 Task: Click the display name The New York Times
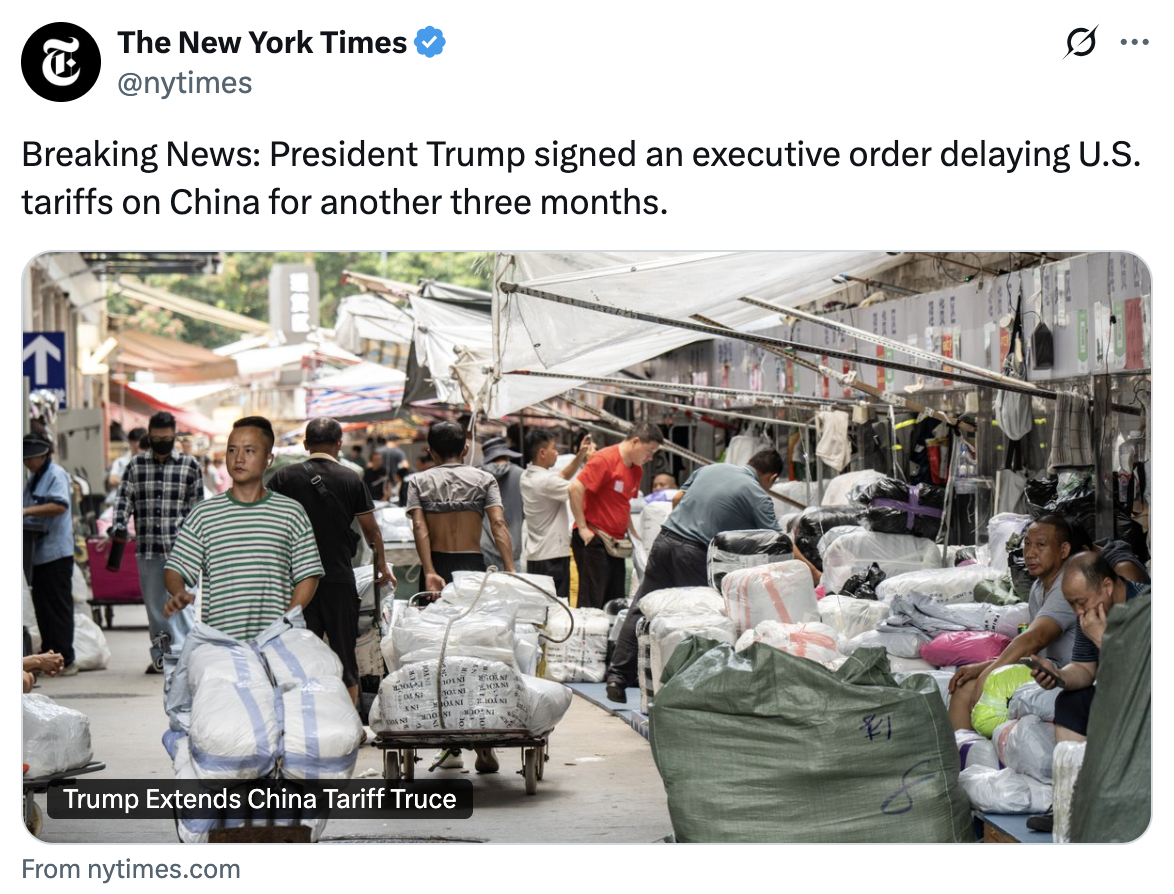[x=262, y=43]
